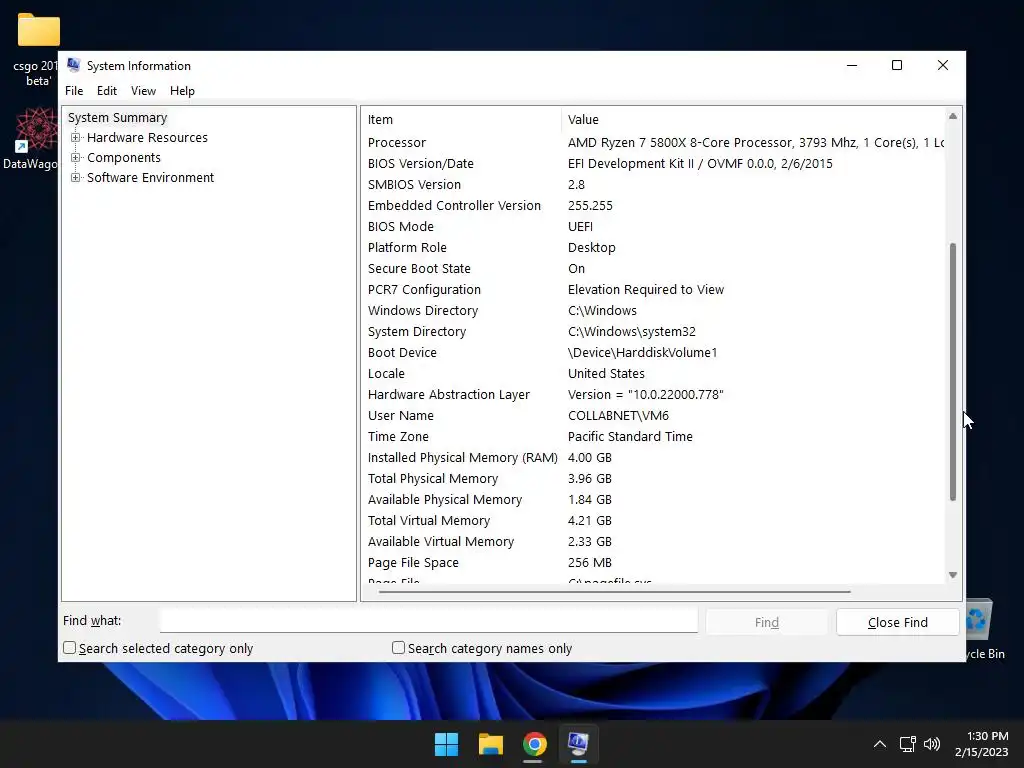The height and width of the screenshot is (768, 1024).
Task: Select the System Directory row
Action: pos(653,331)
